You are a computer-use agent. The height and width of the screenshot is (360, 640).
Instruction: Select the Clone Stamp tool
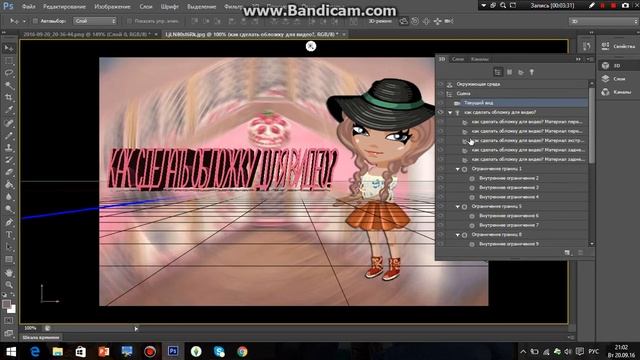coord(9,147)
